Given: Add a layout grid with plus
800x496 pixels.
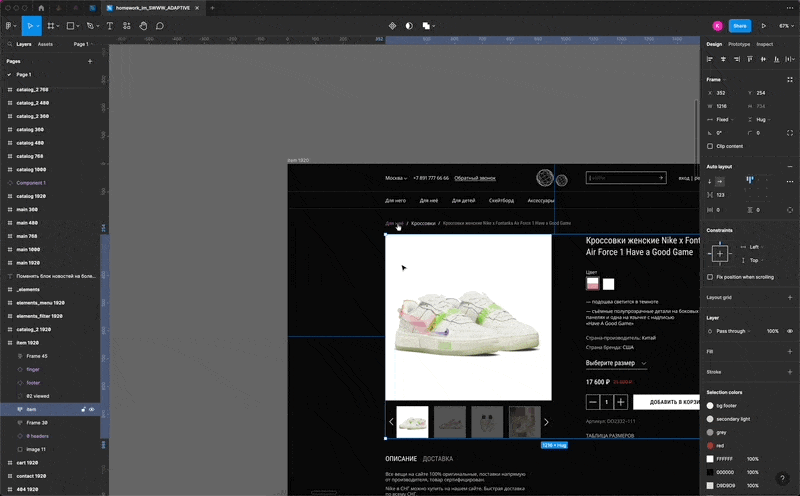Looking at the screenshot, I should (x=790, y=297).
